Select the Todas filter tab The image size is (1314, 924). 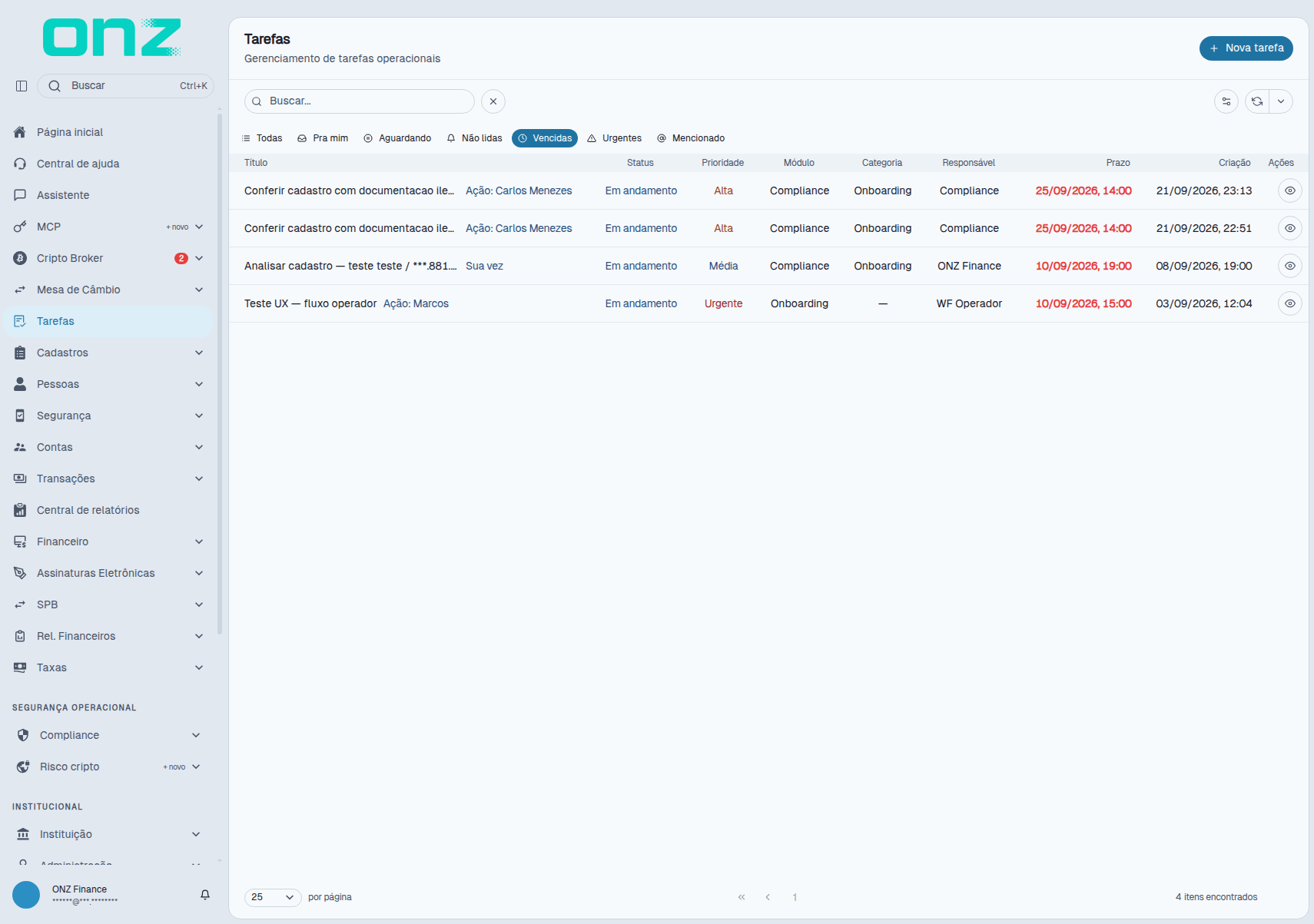tap(262, 138)
